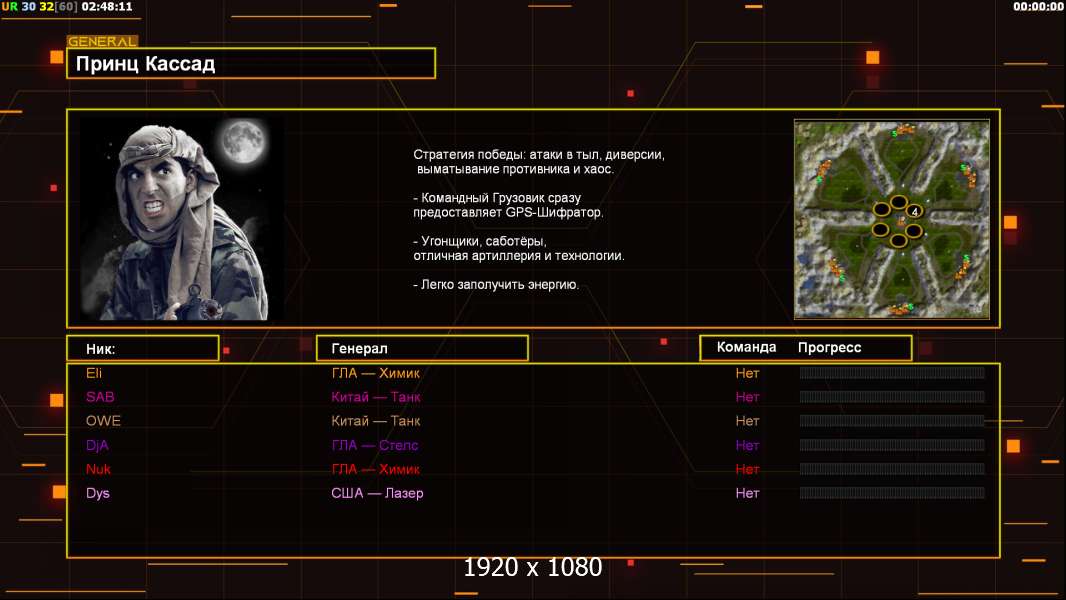
Task: Click the 02:48:11 timer at top left
Action: 109,6
